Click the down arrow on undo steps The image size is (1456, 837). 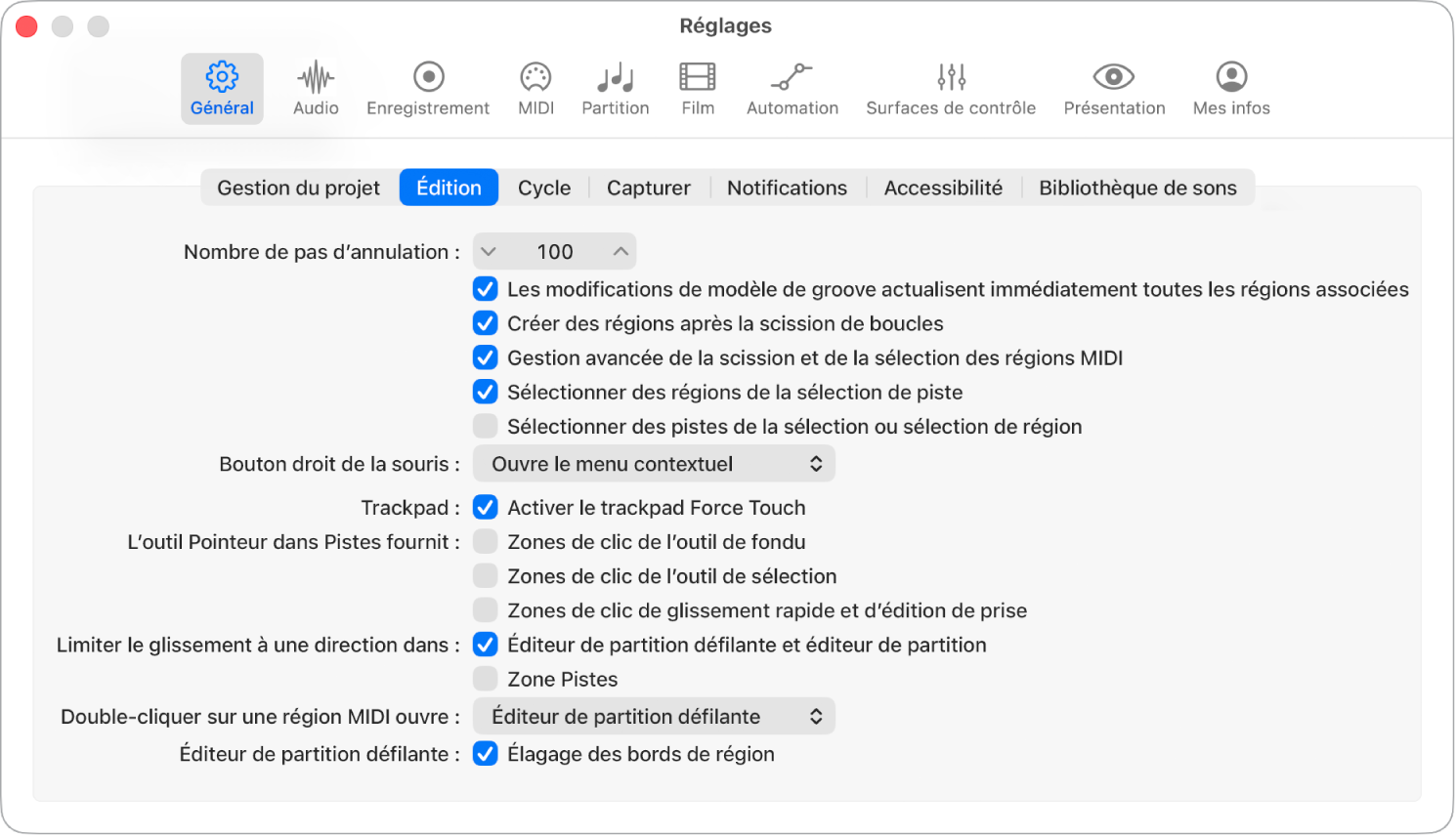489,251
